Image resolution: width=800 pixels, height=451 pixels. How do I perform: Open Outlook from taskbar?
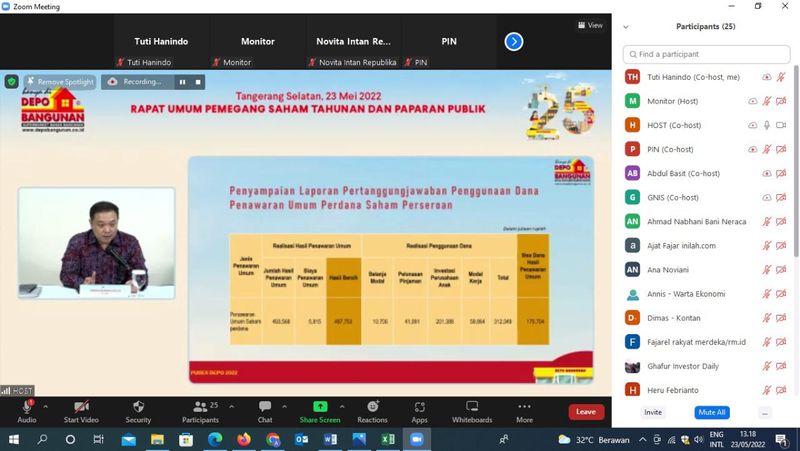coord(302,439)
